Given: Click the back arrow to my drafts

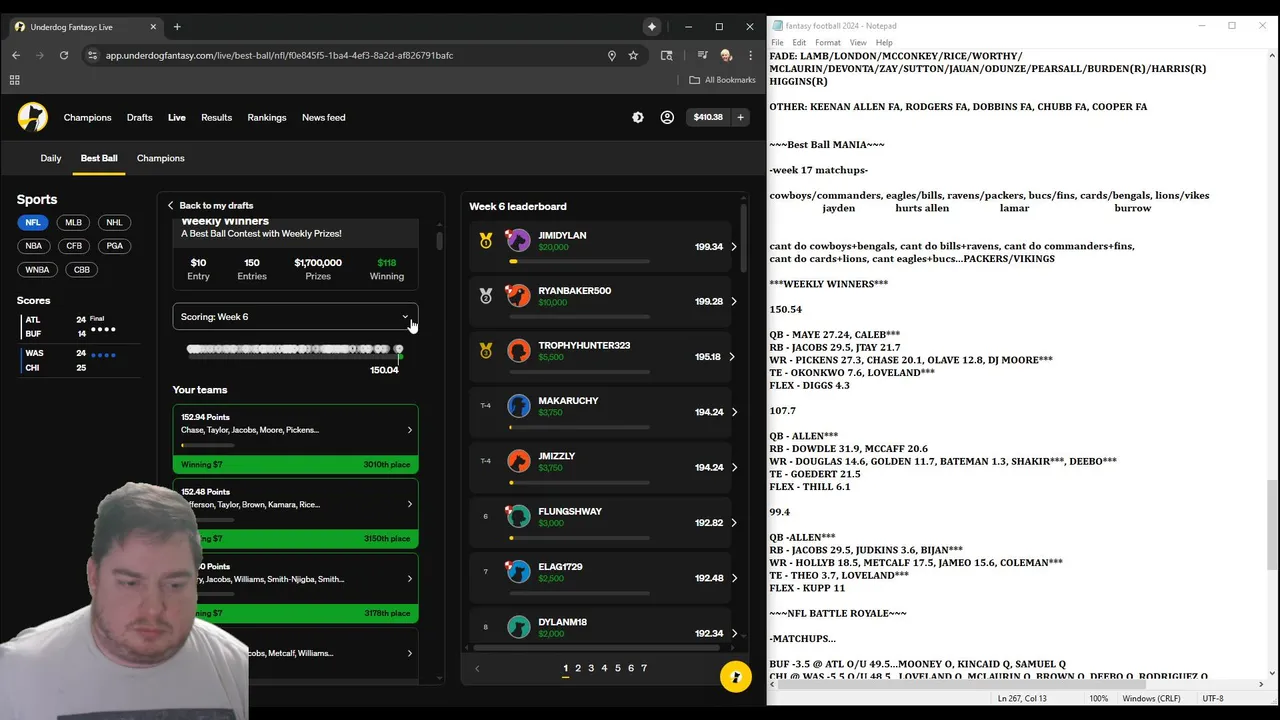Looking at the screenshot, I should point(170,205).
